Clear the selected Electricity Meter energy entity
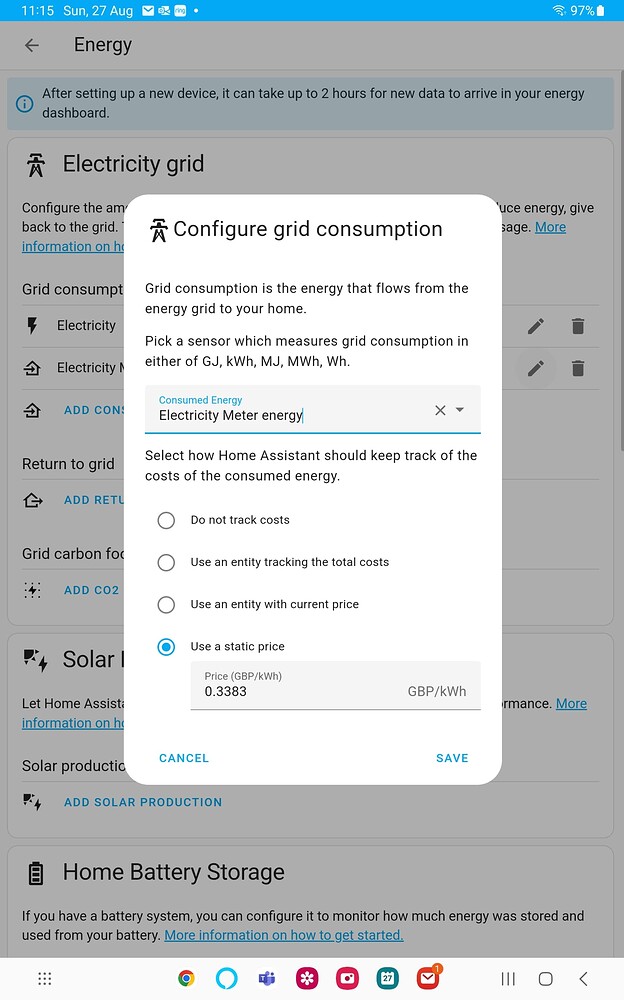The width and height of the screenshot is (624, 1000). (440, 410)
